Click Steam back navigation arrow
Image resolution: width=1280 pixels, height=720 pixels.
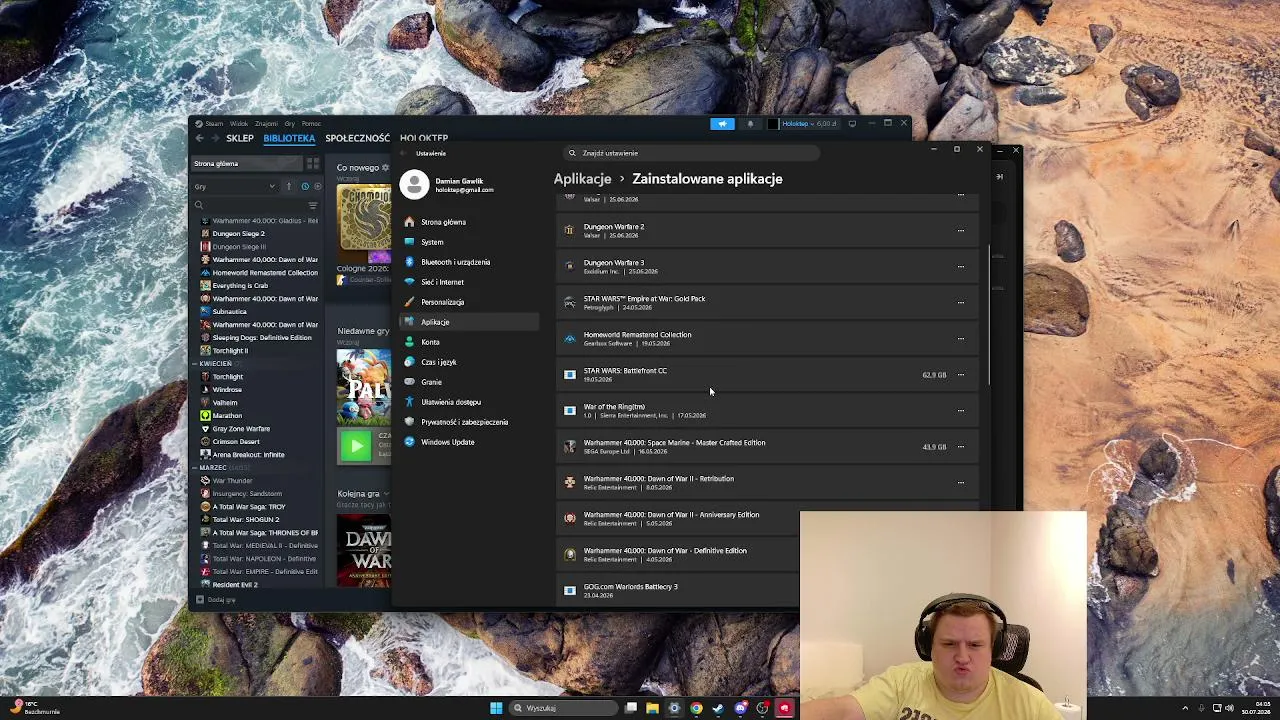(199, 138)
